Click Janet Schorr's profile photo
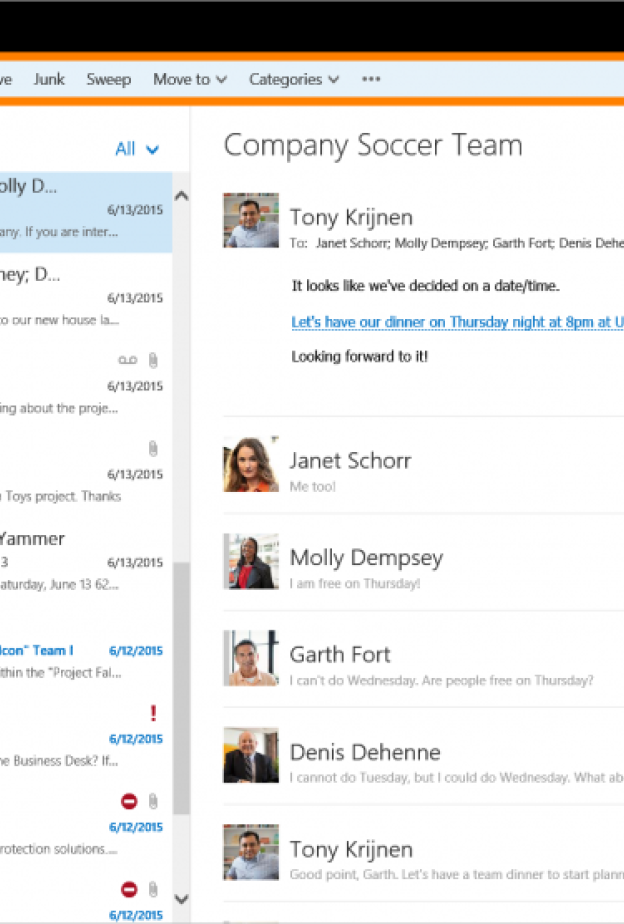Screen dimensions: 624x924 pos(251,464)
